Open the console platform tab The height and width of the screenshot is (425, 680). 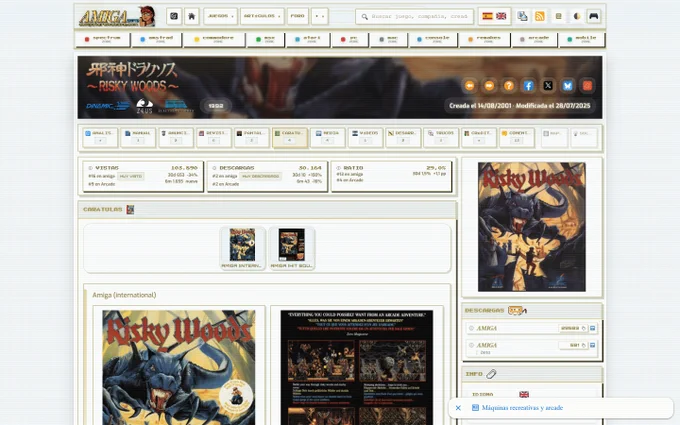[433, 39]
